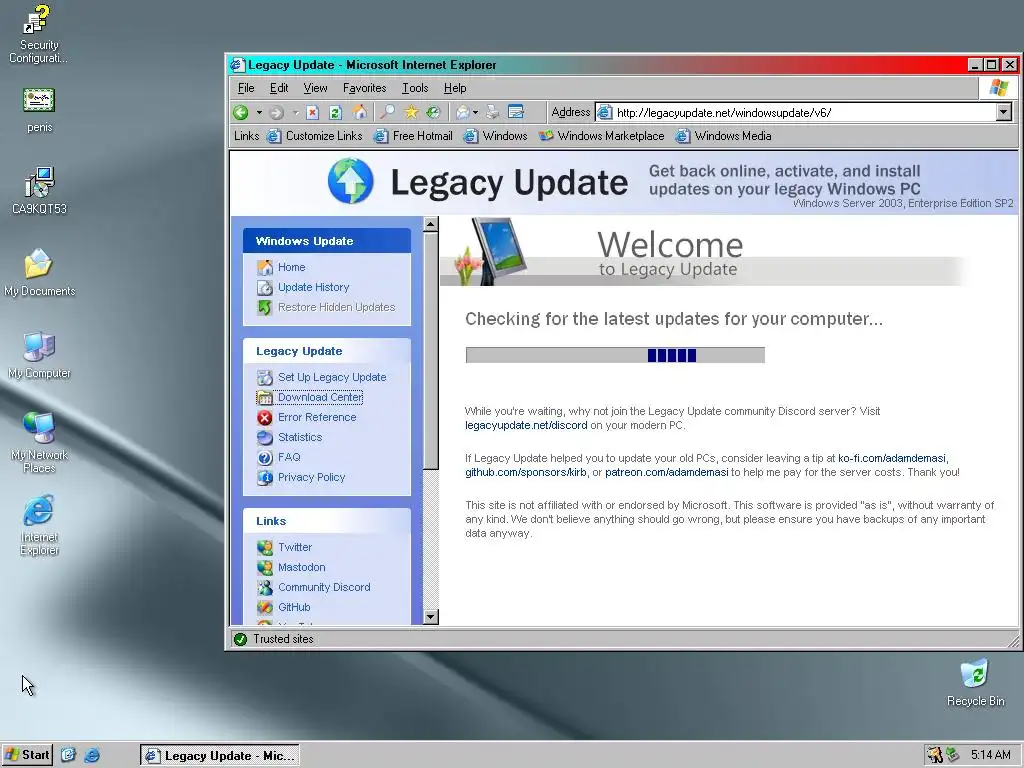Open github.com/sponsors/kirb link
The width and height of the screenshot is (1024, 768).
tap(526, 472)
